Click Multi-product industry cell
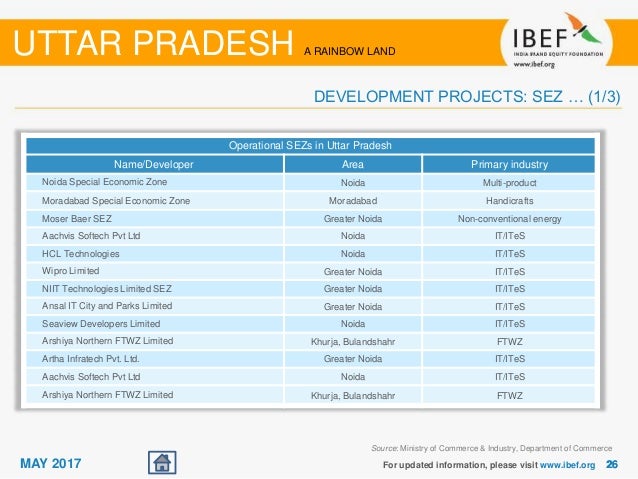Image resolution: width=638 pixels, height=479 pixels. (509, 182)
